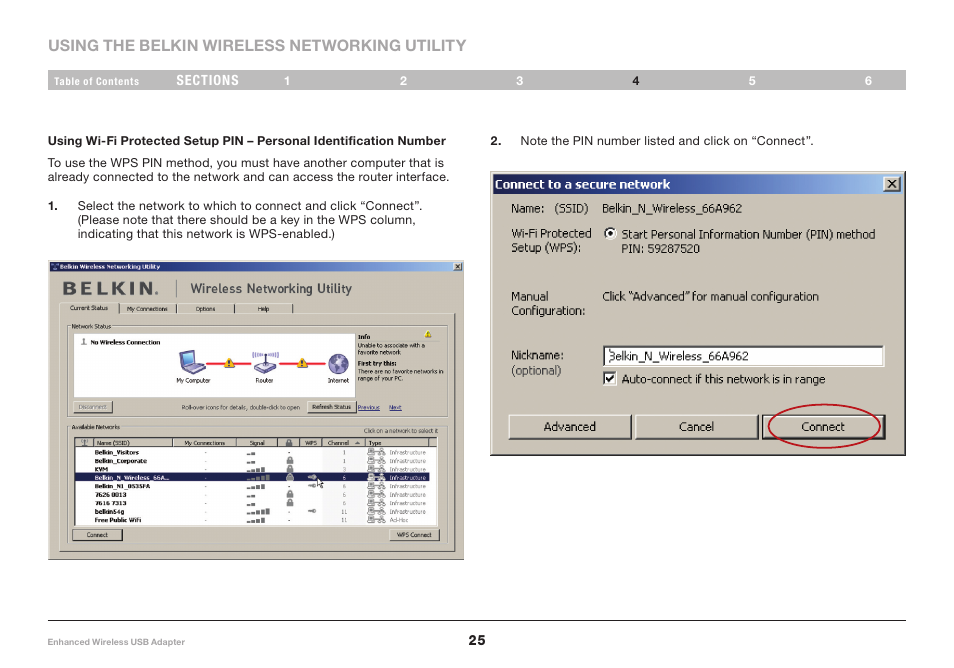Open the Options tab
Image resolution: width=954 pixels, height=668 pixels.
click(x=205, y=308)
